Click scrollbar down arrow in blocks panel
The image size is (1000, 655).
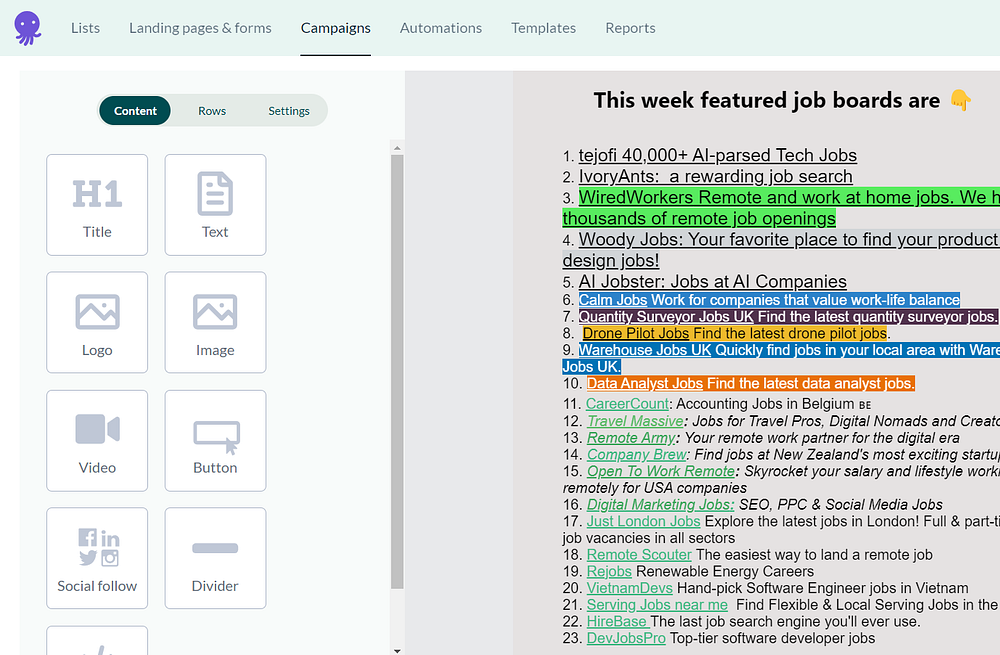[x=397, y=651]
